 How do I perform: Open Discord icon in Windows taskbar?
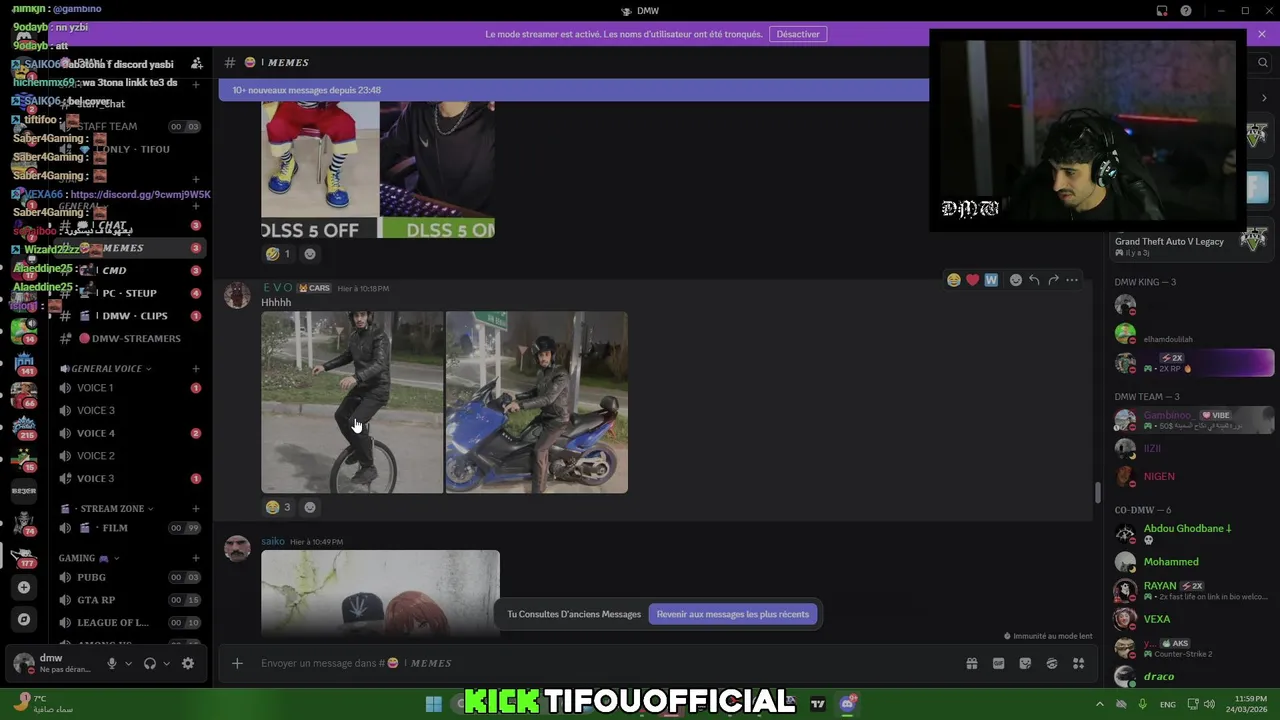[x=848, y=704]
